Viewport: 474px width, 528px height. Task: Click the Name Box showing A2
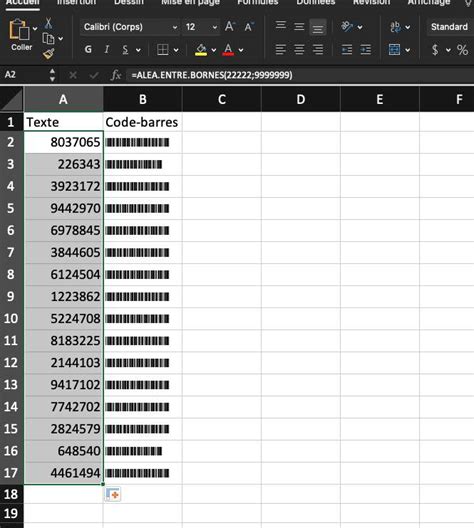coord(24,74)
